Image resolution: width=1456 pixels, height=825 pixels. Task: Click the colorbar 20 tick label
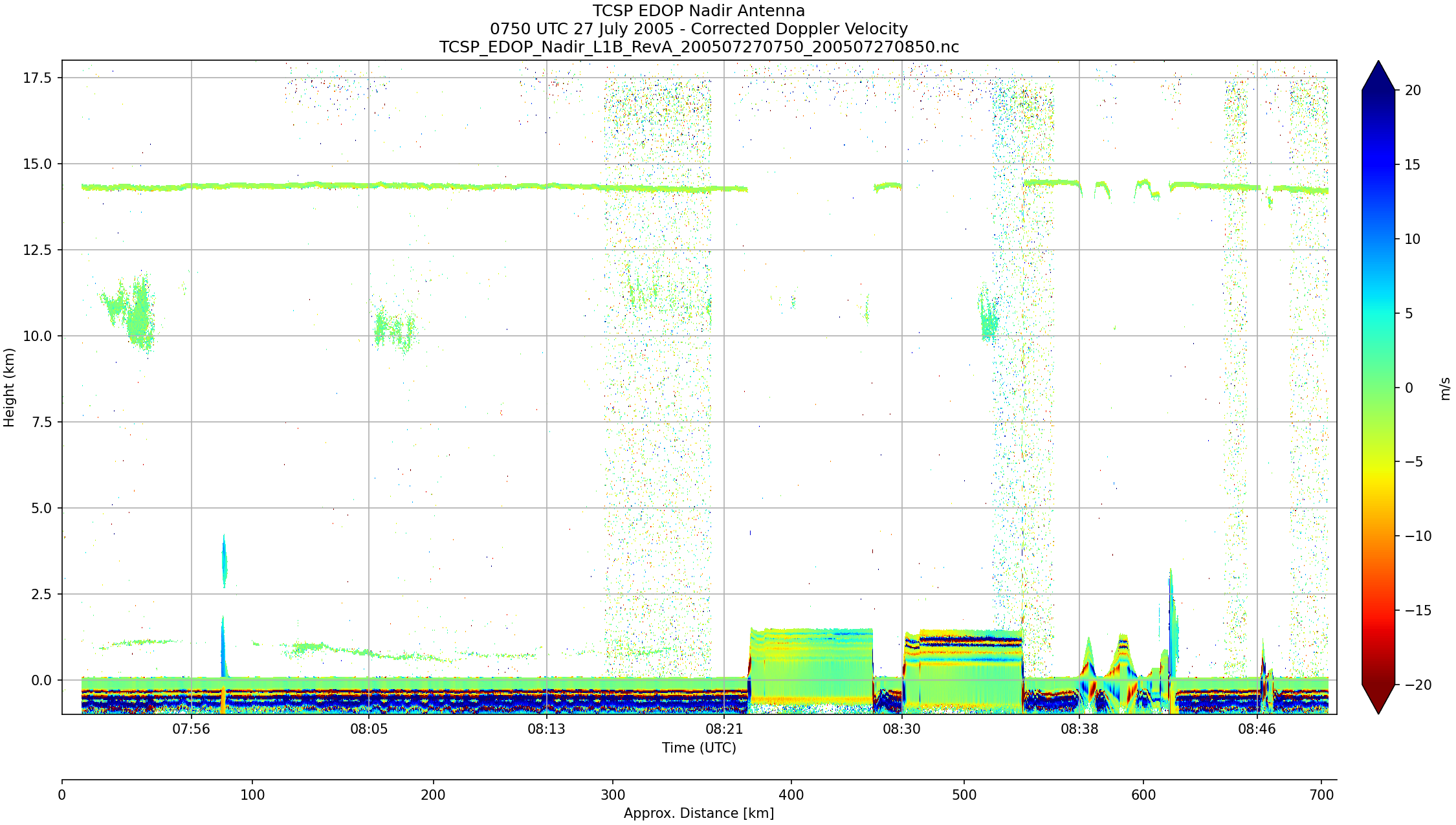[1413, 90]
